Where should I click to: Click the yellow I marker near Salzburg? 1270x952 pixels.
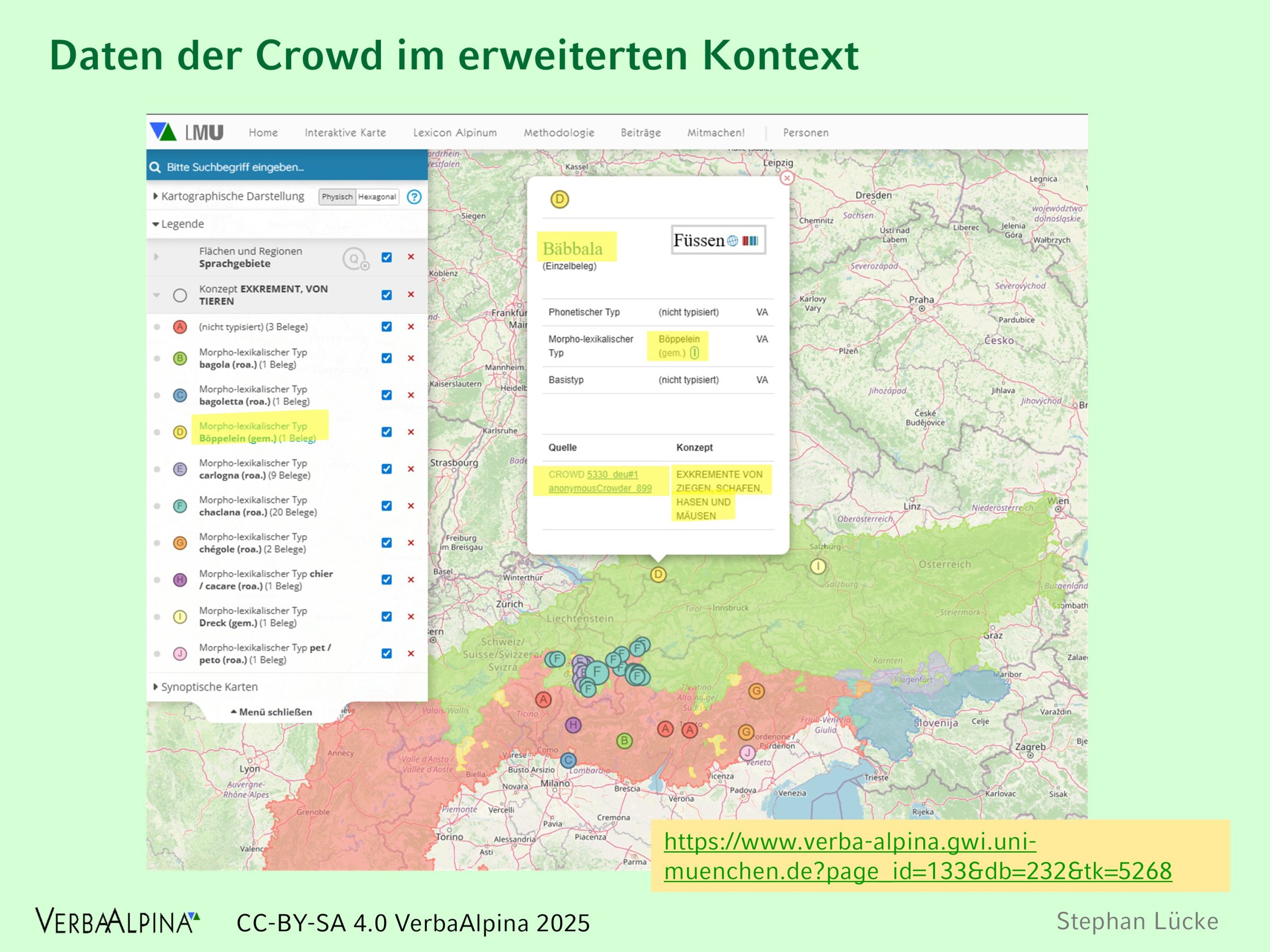pyautogui.click(x=818, y=566)
